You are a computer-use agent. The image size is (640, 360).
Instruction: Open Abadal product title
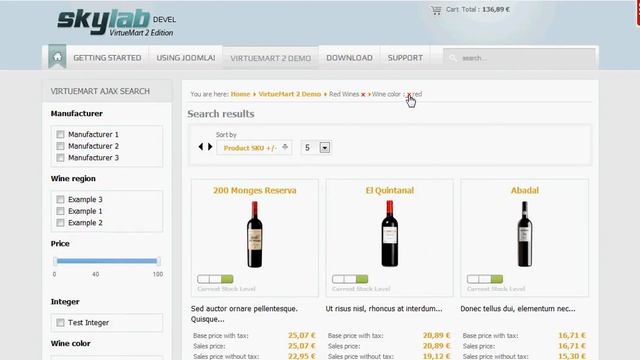click(524, 191)
